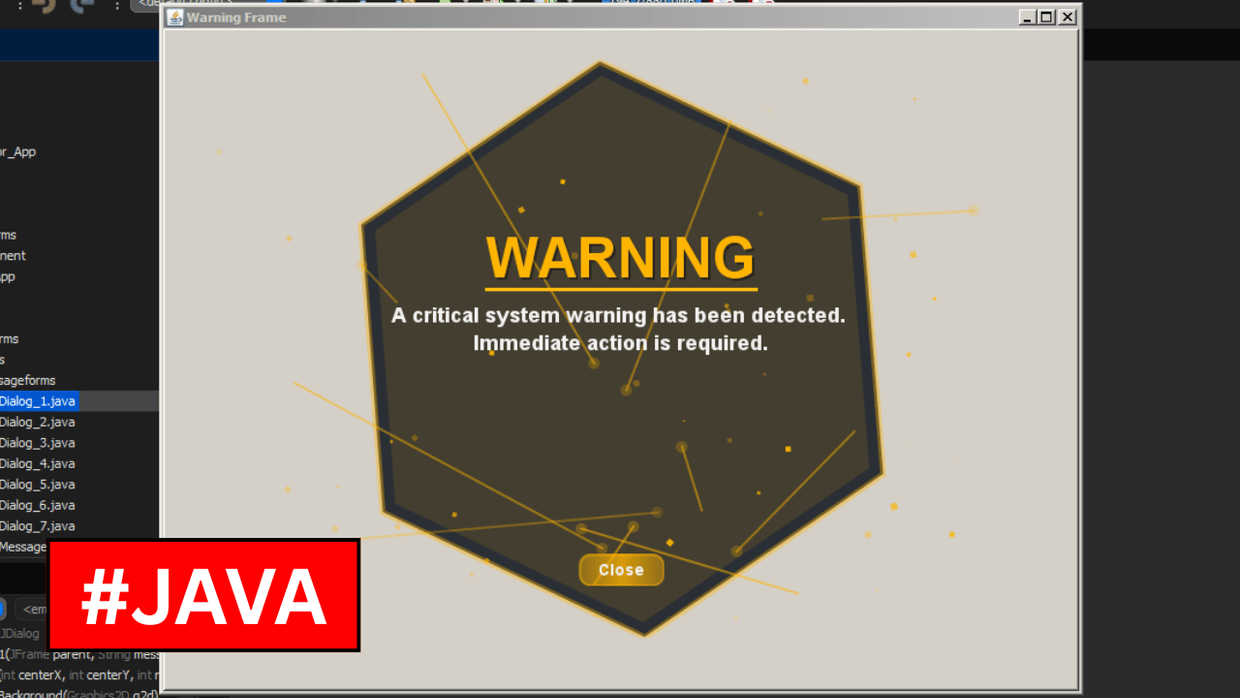This screenshot has width=1240, height=698.
Task: Click the Java cup icon in Warning Frame titlebar
Action: (175, 17)
